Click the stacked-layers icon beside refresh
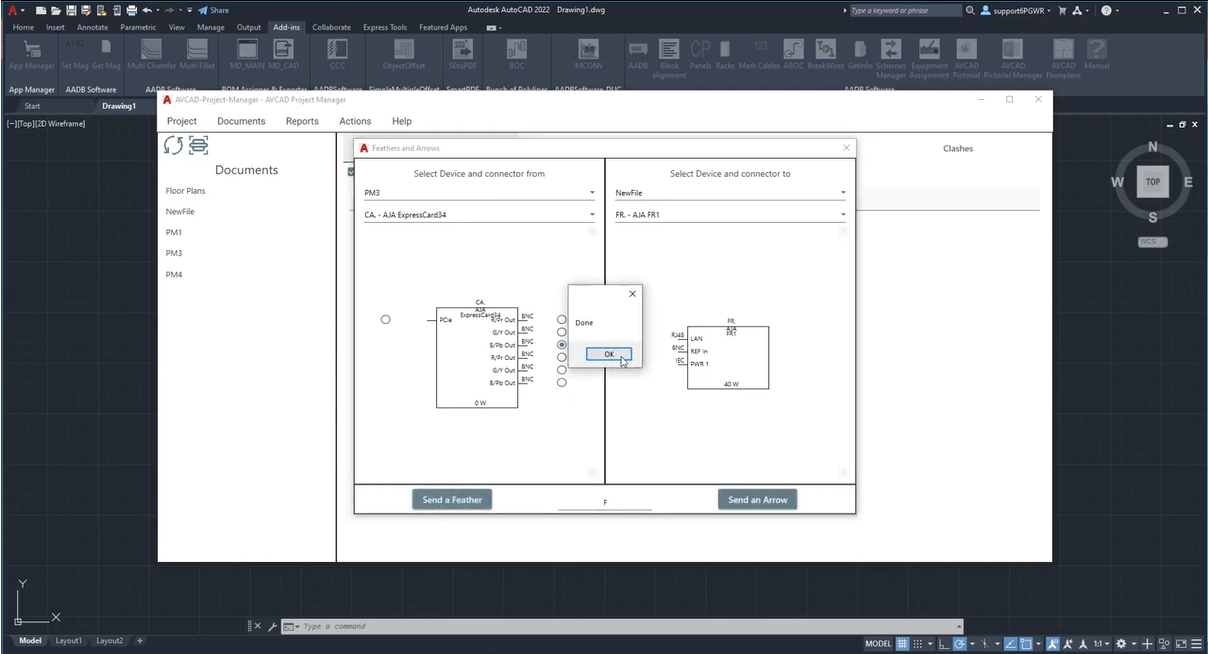1208x654 pixels. click(198, 146)
